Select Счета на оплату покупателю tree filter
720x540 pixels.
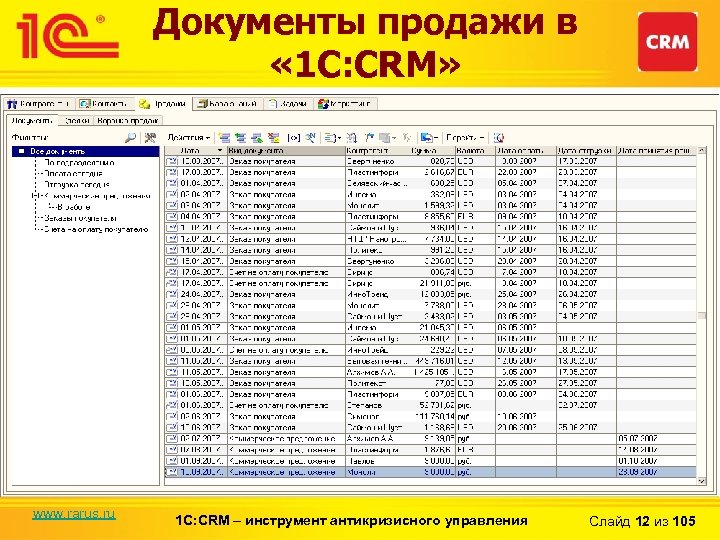pyautogui.click(x=96, y=229)
